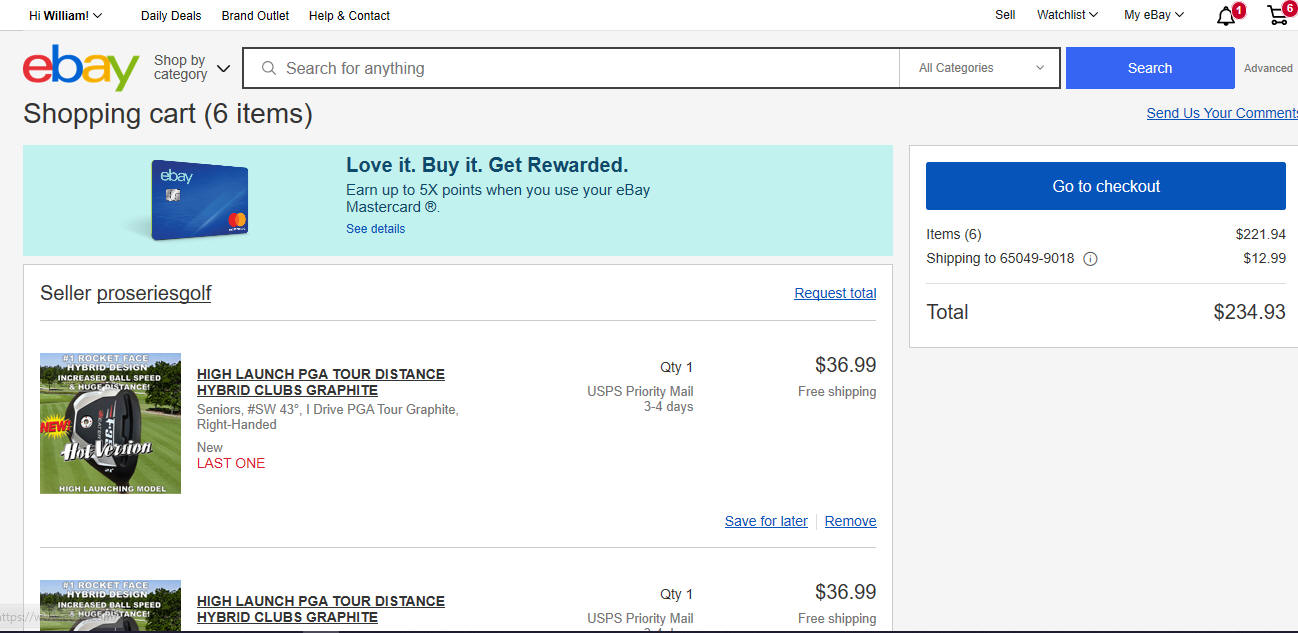
Task: Click the eBay Mastercard image in banner
Action: click(x=199, y=200)
